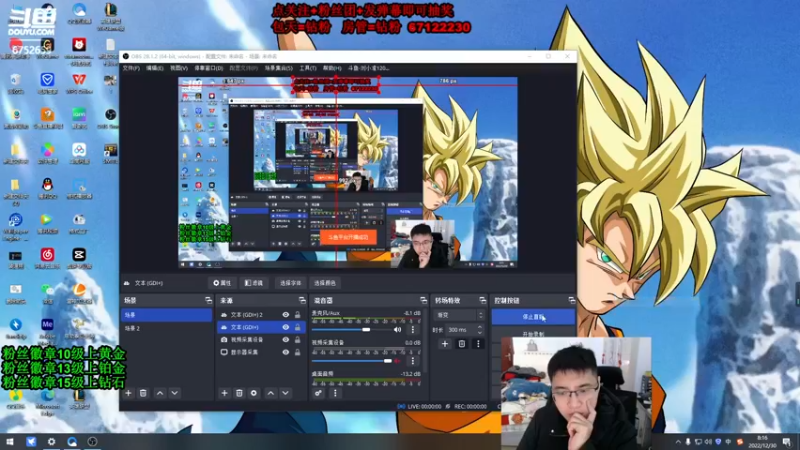Open transition properties three-dot menu
The height and width of the screenshot is (450, 800).
pyautogui.click(x=478, y=344)
